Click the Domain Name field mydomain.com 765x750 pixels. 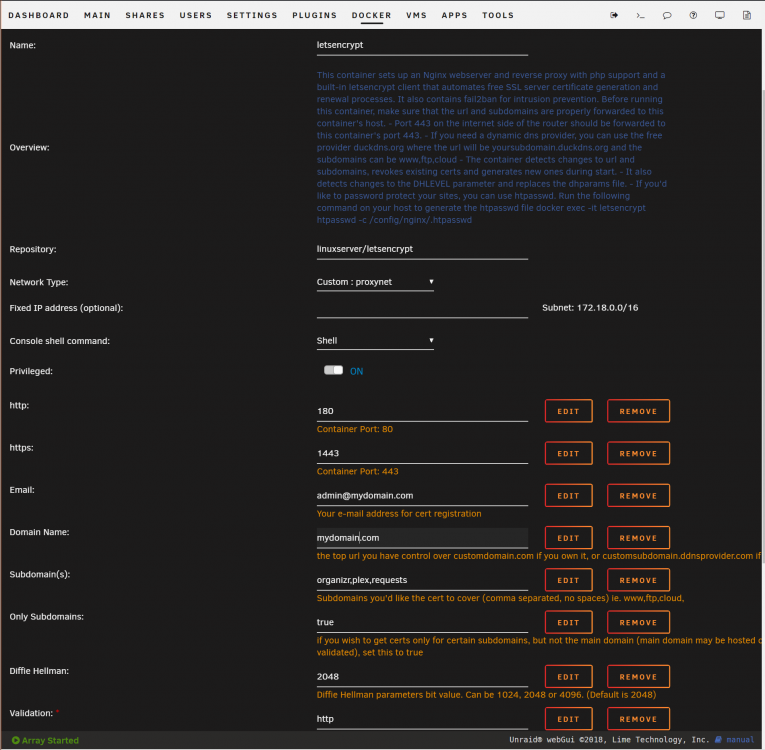tap(422, 538)
